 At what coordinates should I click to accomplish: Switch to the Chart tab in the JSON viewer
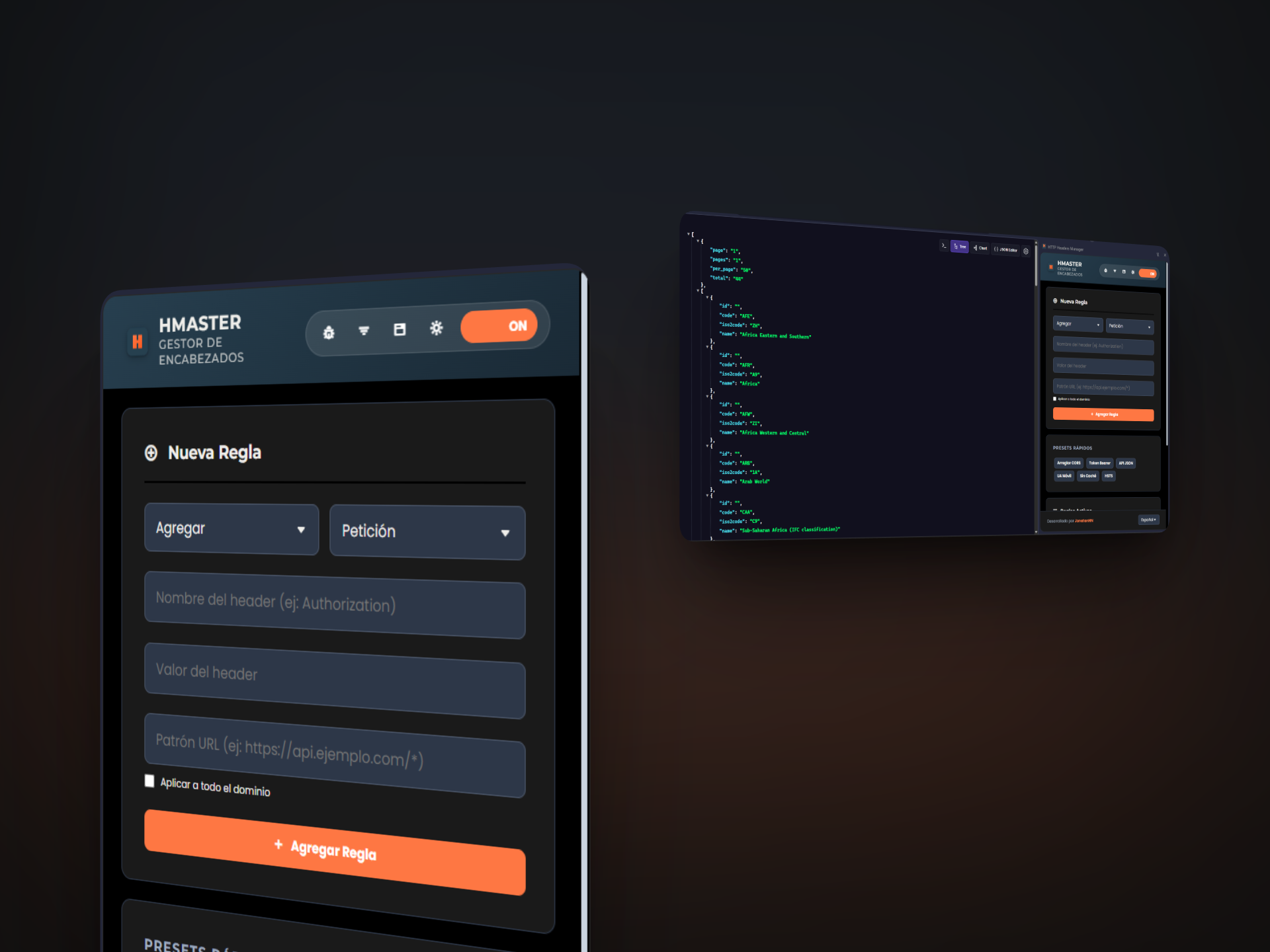coord(980,248)
